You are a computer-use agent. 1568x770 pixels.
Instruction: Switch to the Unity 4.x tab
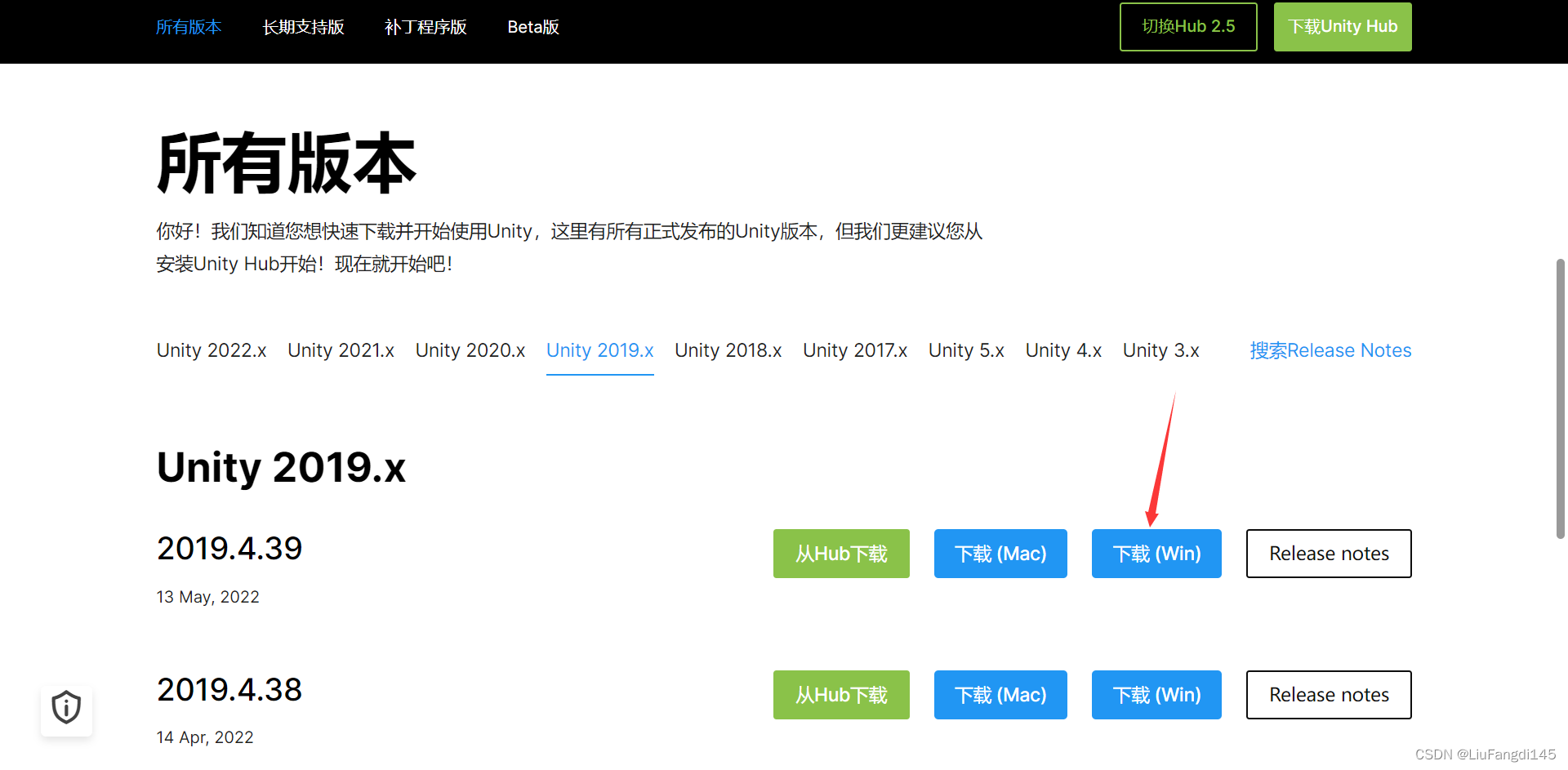[1063, 350]
